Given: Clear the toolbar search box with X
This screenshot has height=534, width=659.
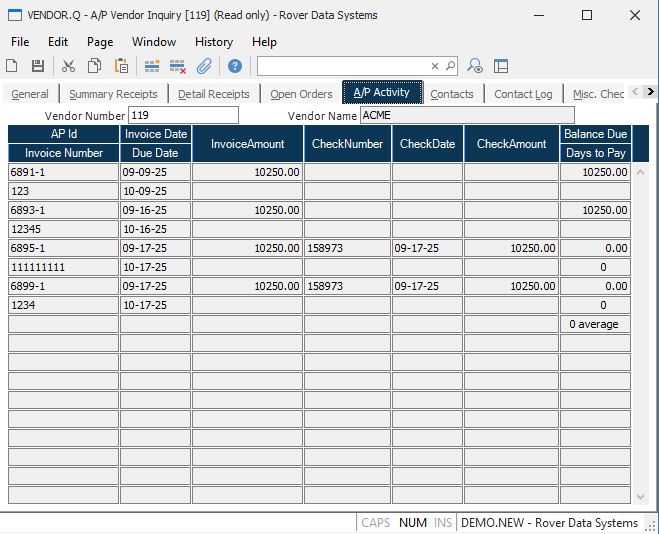Looking at the screenshot, I should [435, 66].
